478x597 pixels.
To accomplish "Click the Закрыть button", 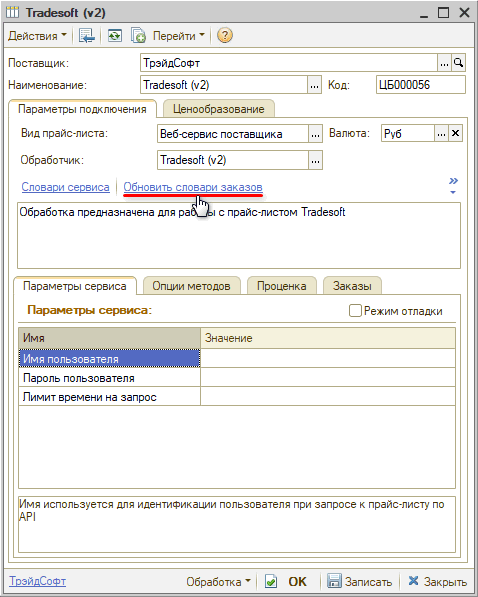I will (438, 582).
